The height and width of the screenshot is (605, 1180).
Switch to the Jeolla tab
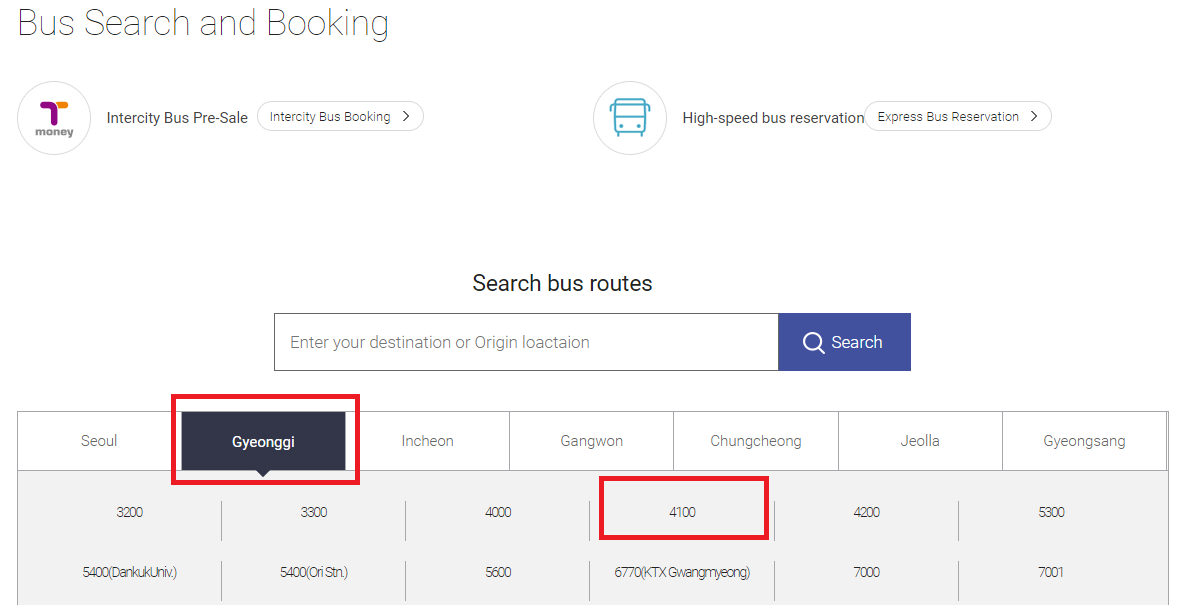pos(920,441)
